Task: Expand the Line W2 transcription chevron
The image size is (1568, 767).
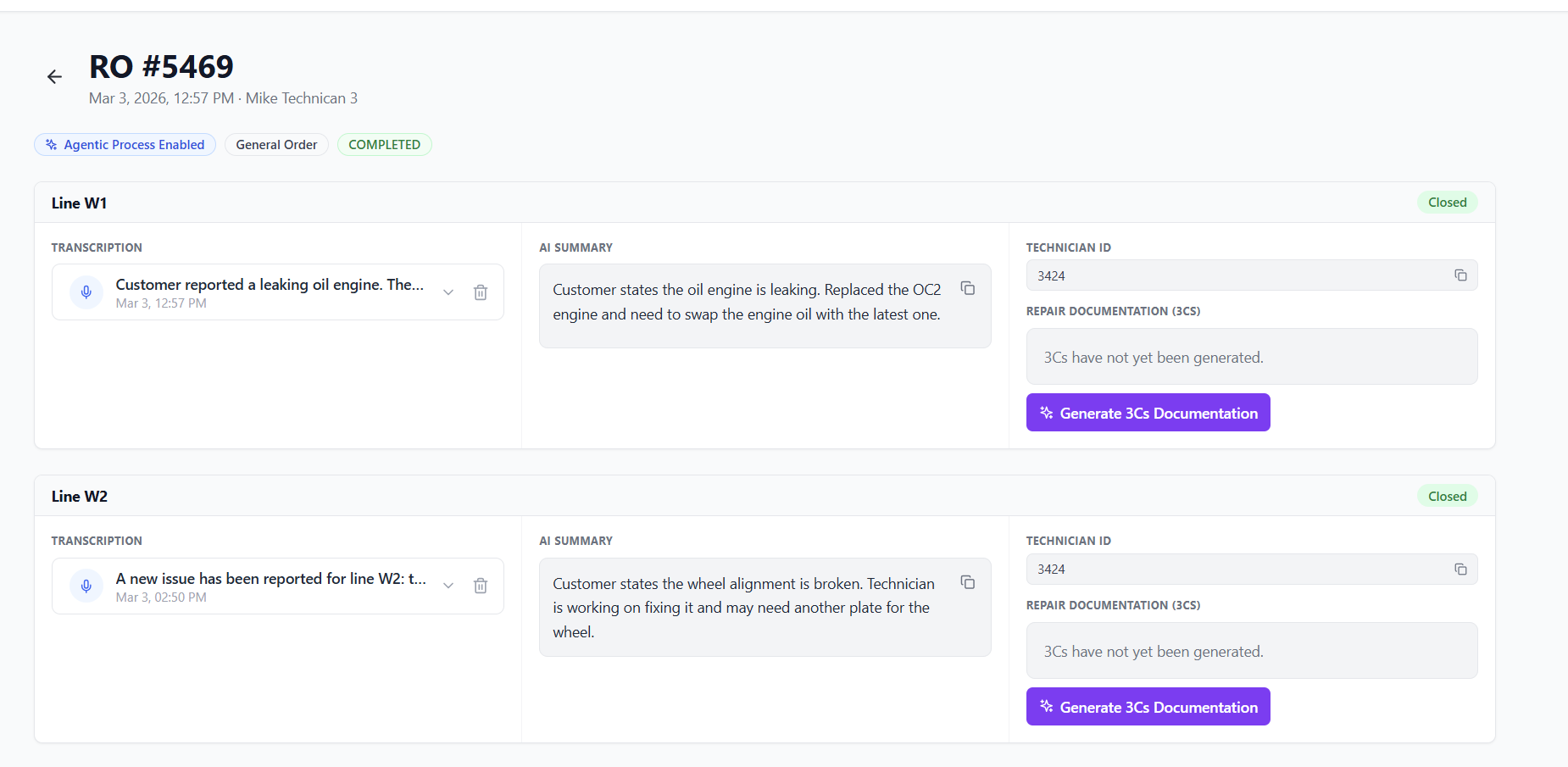Action: tap(448, 586)
